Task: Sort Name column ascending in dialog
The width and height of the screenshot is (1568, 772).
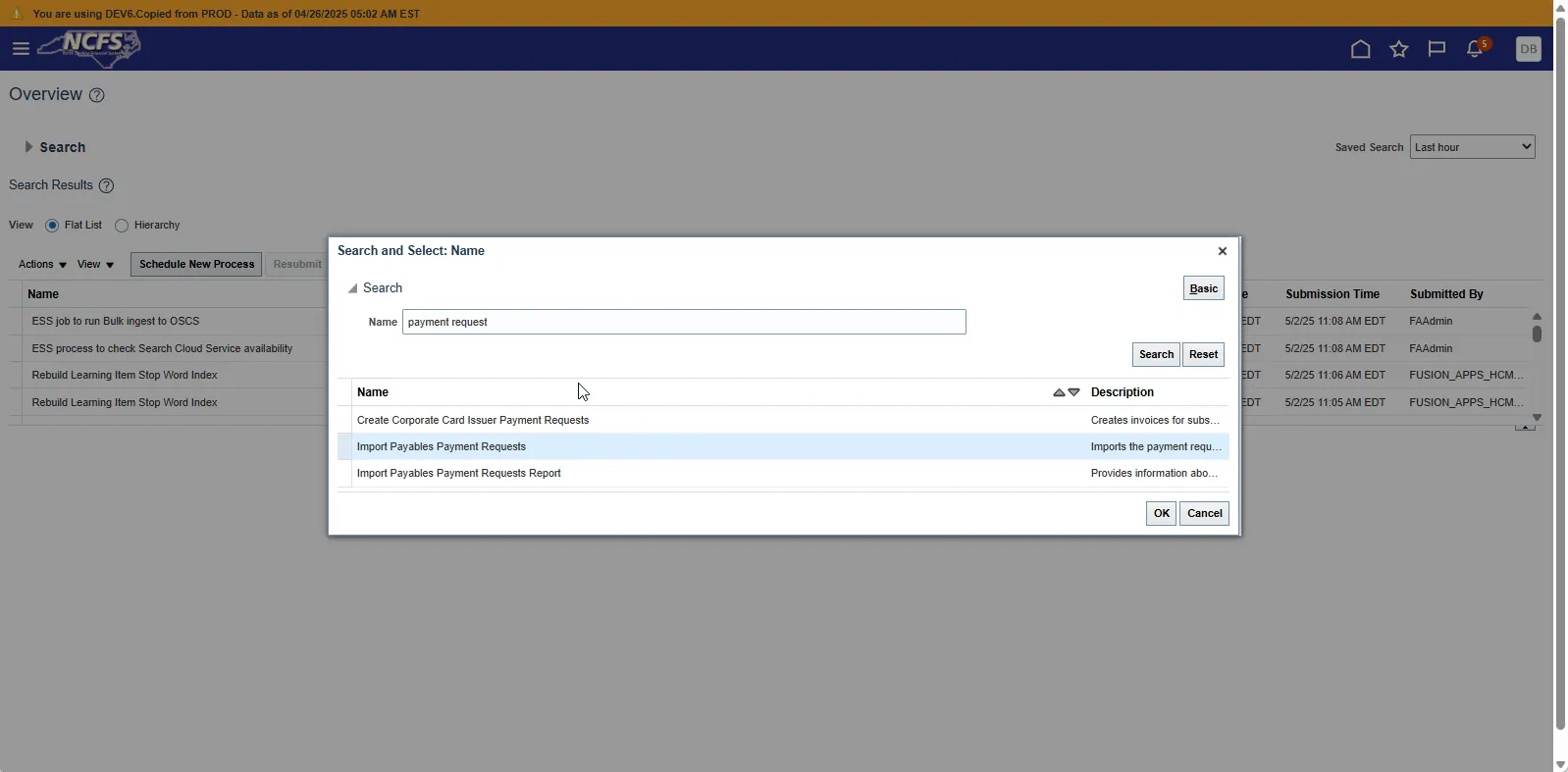Action: coord(1059,392)
